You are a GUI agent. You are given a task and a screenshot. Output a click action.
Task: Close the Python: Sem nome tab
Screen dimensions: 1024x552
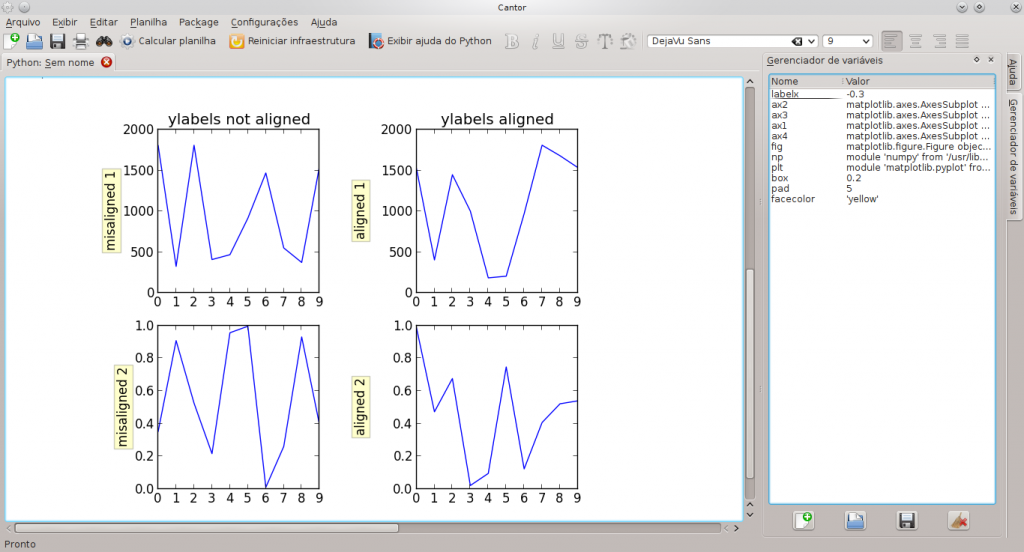[106, 62]
